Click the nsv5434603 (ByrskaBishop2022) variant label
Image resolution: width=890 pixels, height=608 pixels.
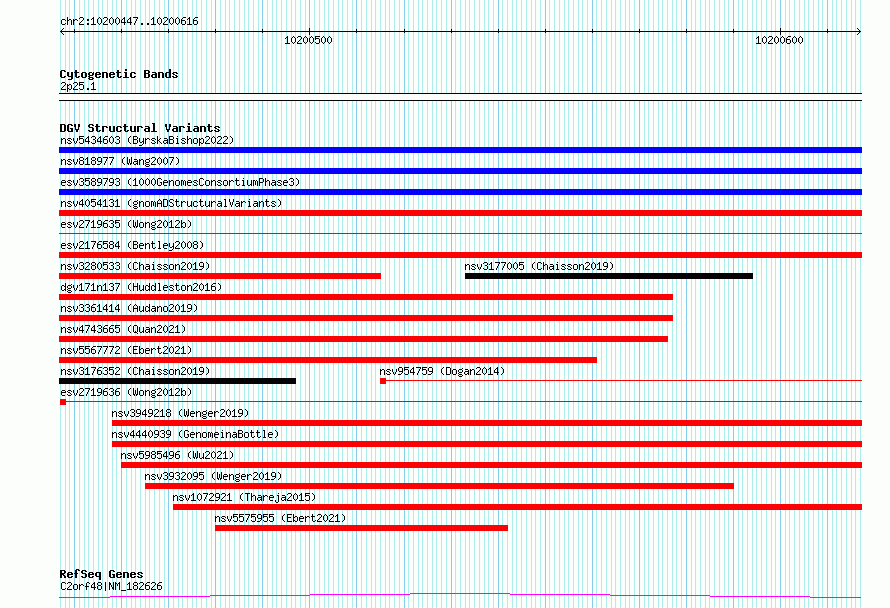tap(147, 140)
